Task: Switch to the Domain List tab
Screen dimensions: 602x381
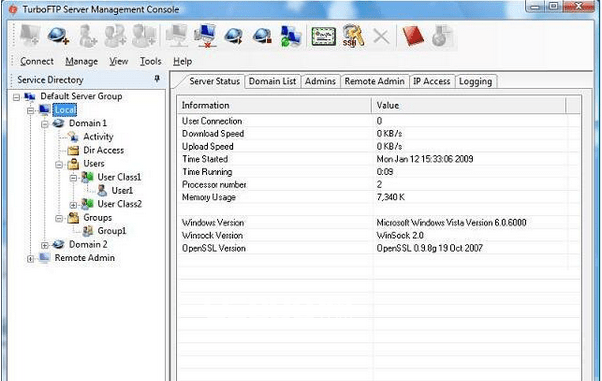Action: tap(273, 81)
